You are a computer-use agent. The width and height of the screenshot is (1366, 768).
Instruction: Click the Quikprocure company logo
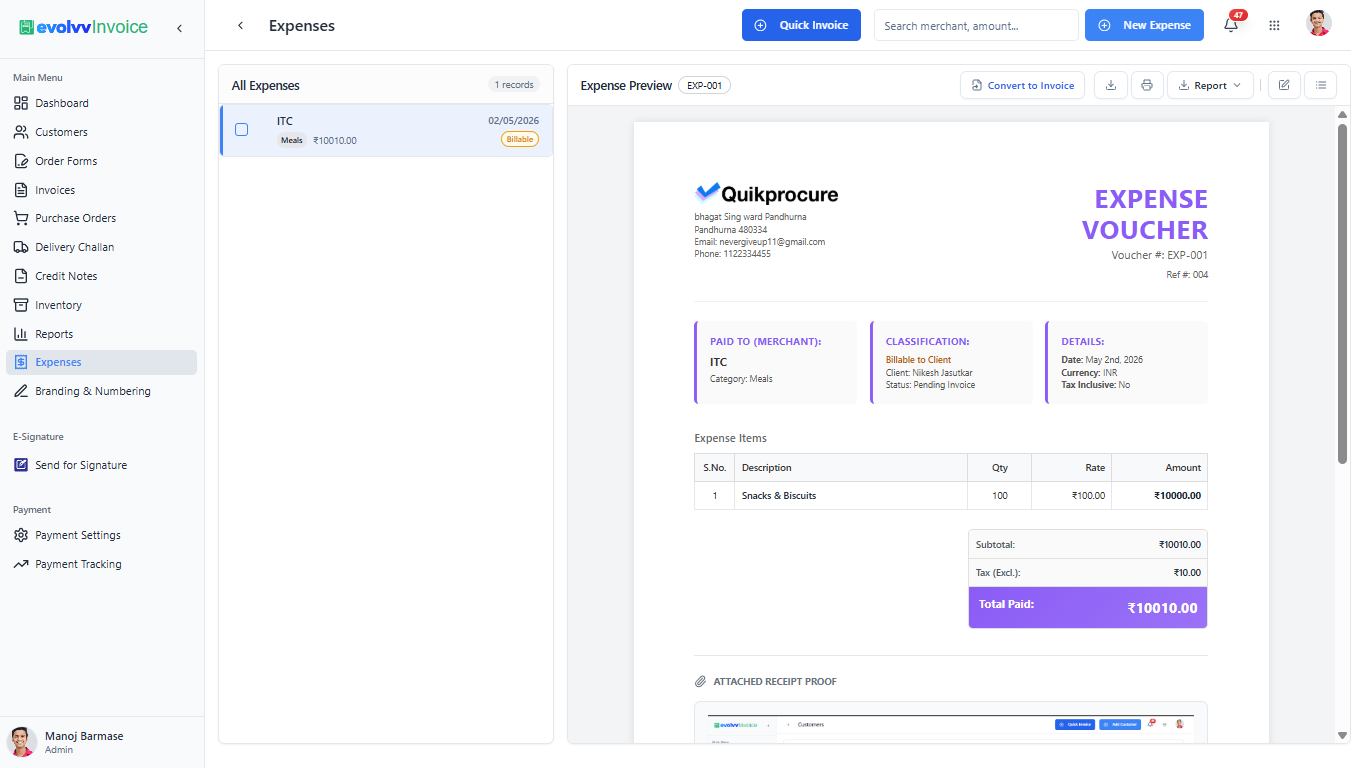pos(767,194)
